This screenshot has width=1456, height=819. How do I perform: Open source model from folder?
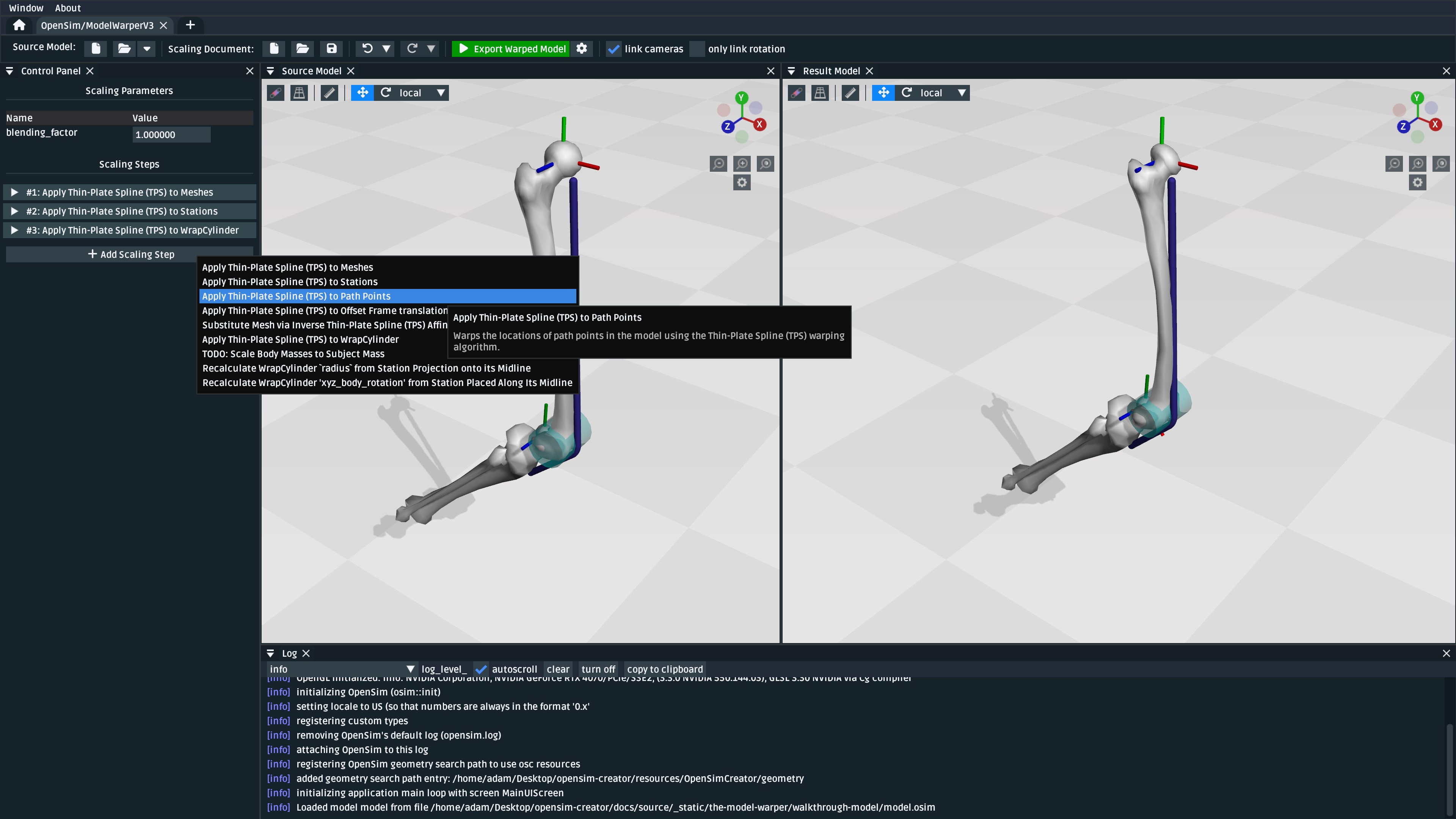pos(124,49)
